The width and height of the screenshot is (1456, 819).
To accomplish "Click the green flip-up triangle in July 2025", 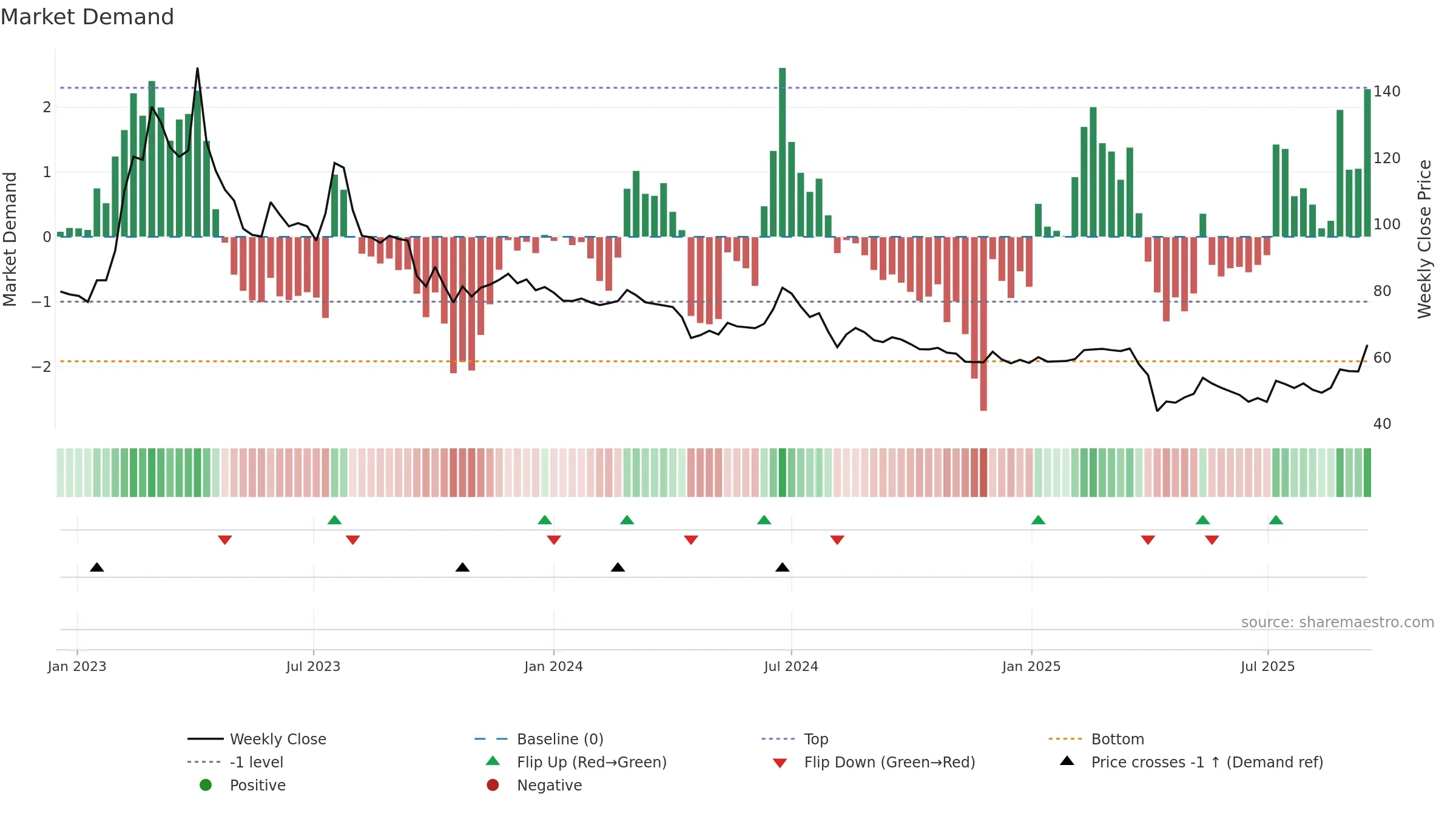I will pyautogui.click(x=1276, y=520).
